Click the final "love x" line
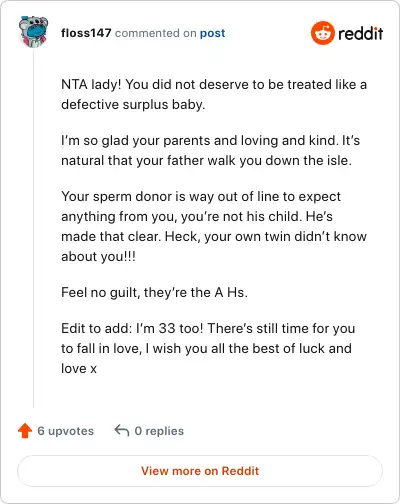Viewport: 400px width, 504px height. (79, 368)
